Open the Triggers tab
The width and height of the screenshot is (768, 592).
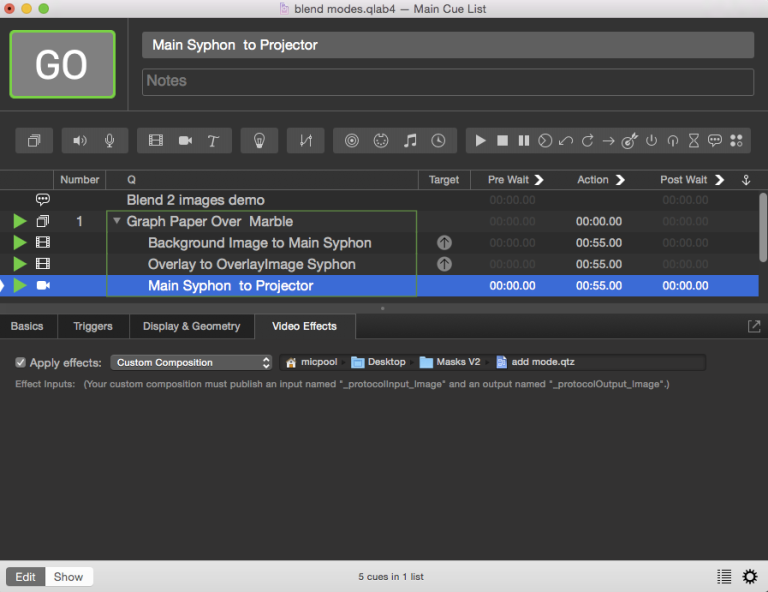(93, 326)
